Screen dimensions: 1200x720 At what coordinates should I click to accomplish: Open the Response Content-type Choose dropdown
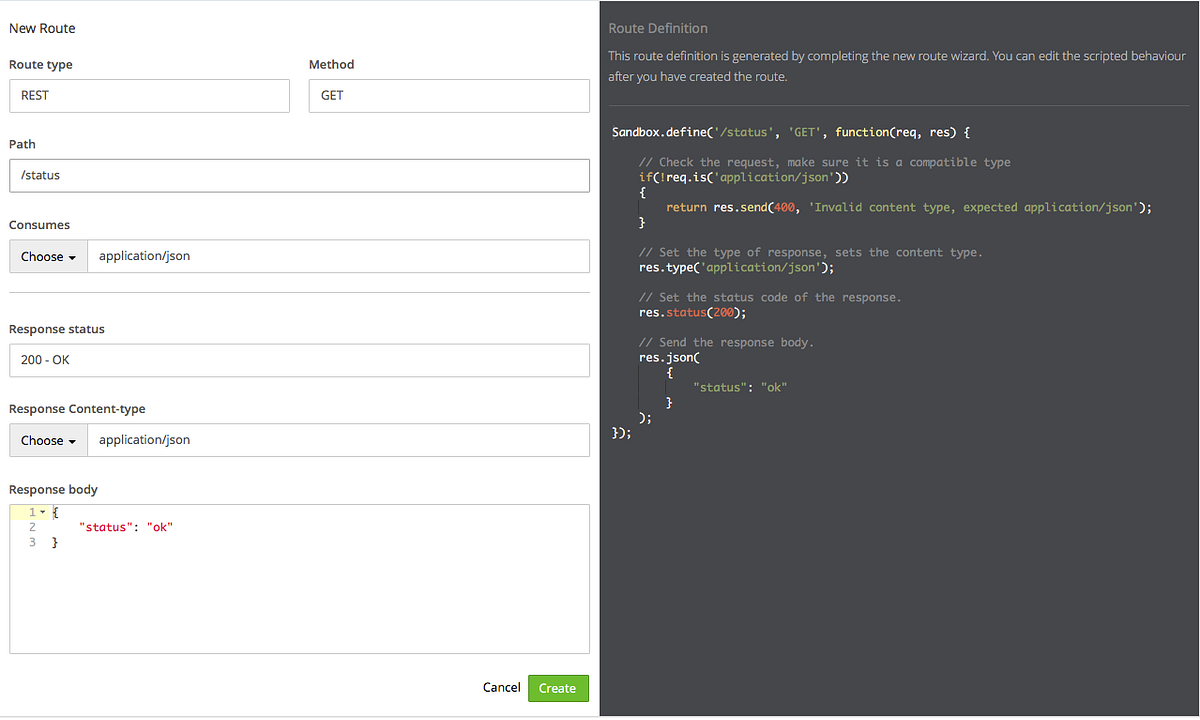pos(47,440)
